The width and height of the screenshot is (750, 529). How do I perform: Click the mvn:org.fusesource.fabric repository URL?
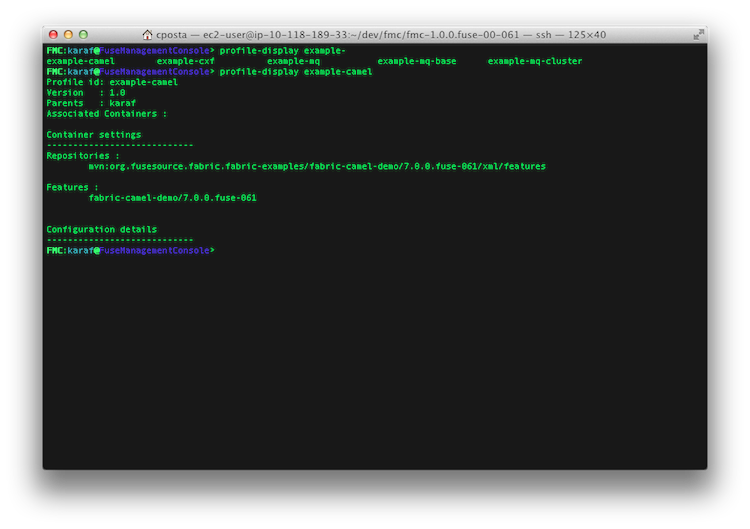pos(317,166)
